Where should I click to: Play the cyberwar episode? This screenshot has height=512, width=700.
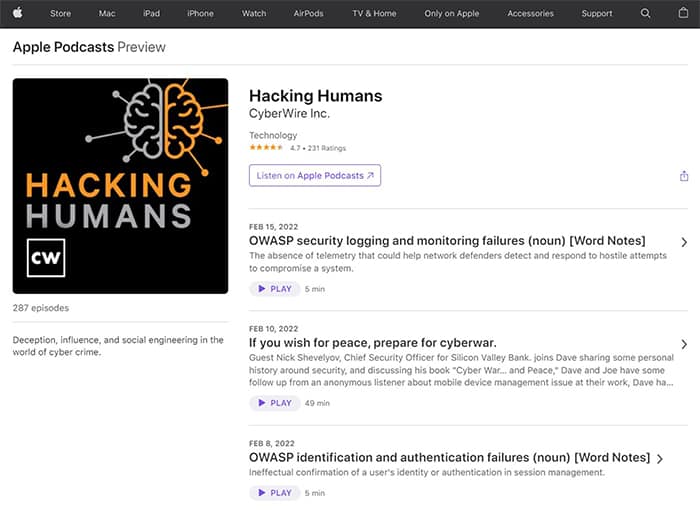(x=275, y=403)
